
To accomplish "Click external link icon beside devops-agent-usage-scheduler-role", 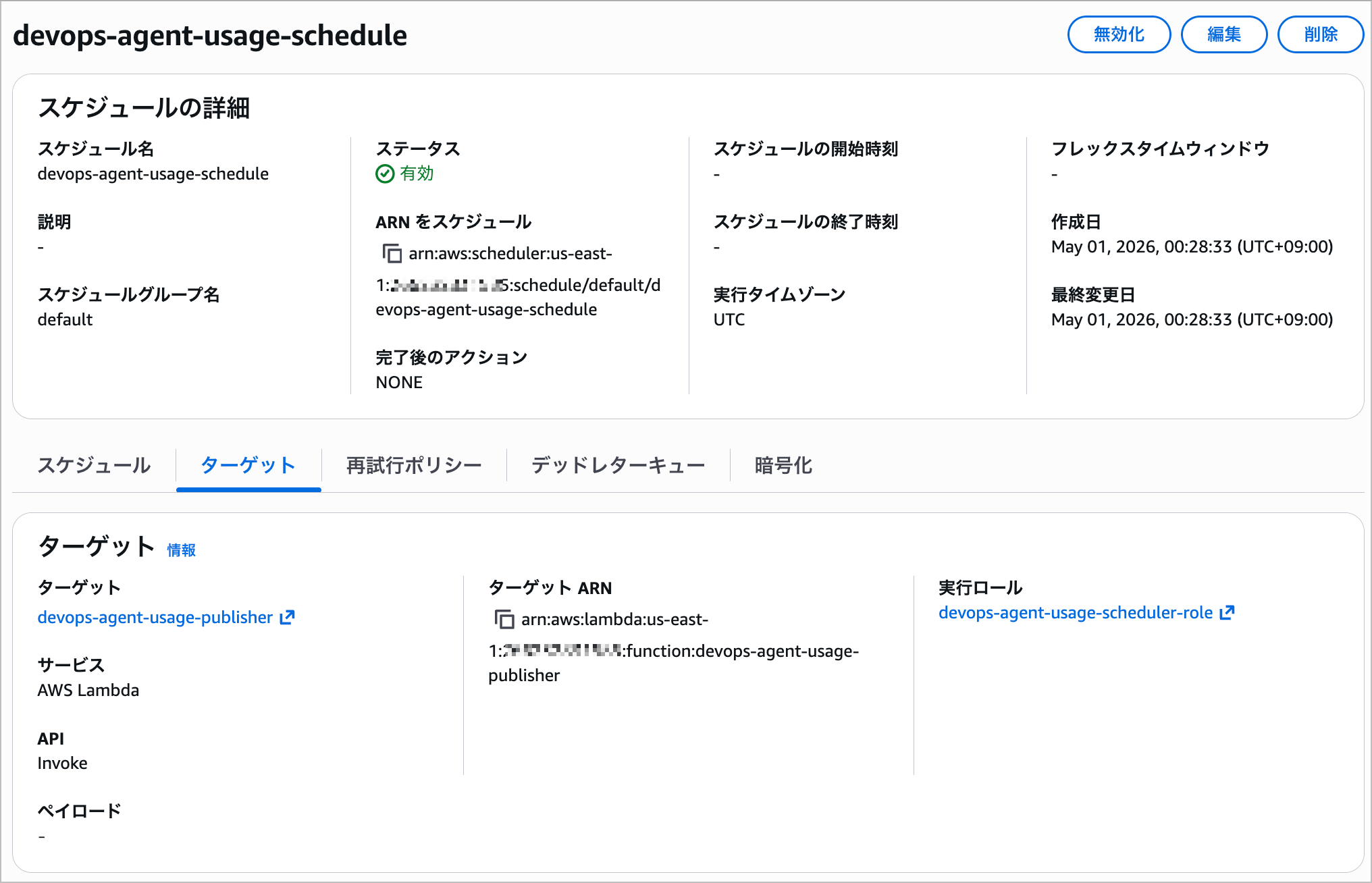I will [x=1228, y=612].
